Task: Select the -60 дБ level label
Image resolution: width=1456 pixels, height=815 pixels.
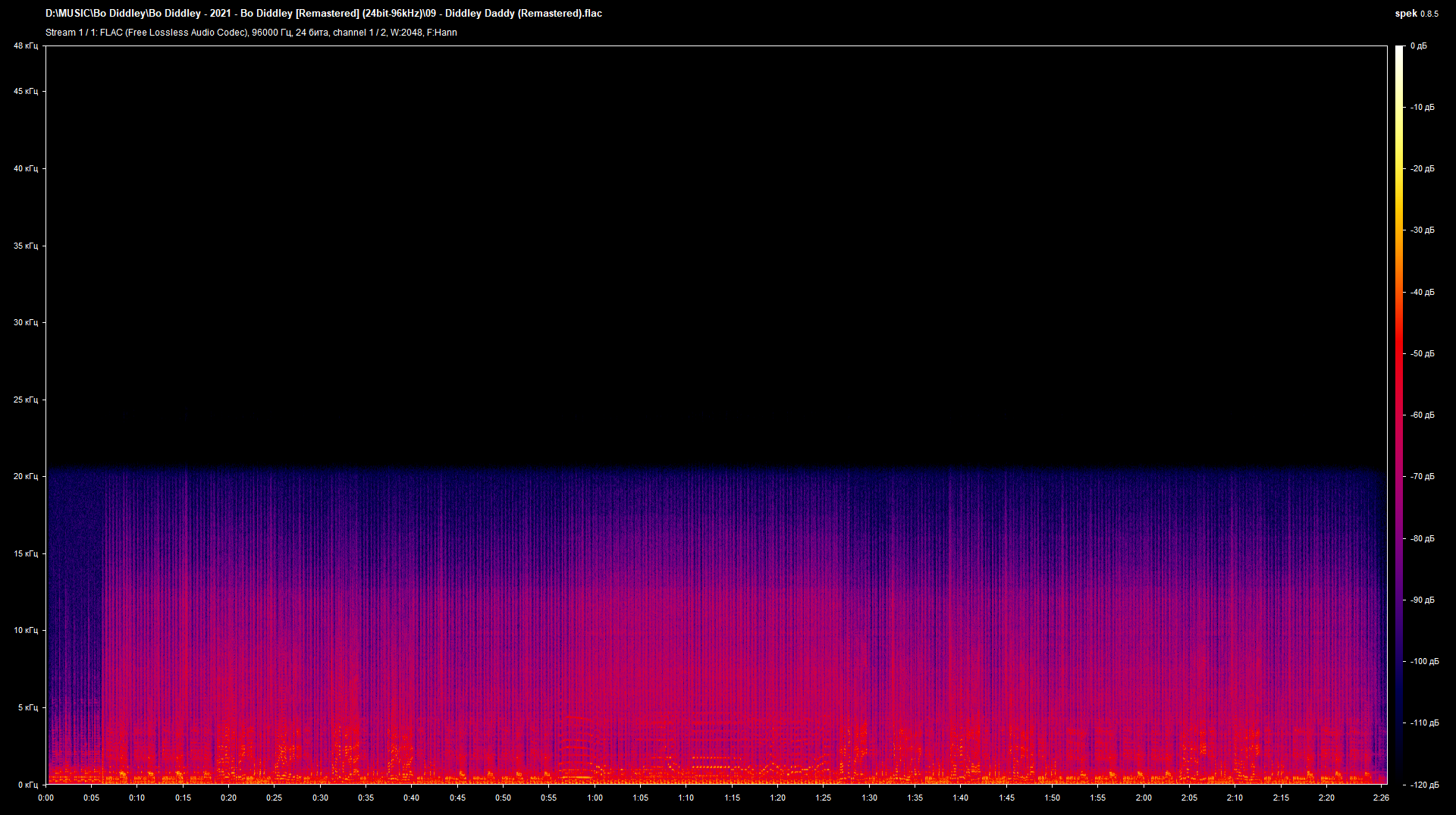Action: (1422, 415)
